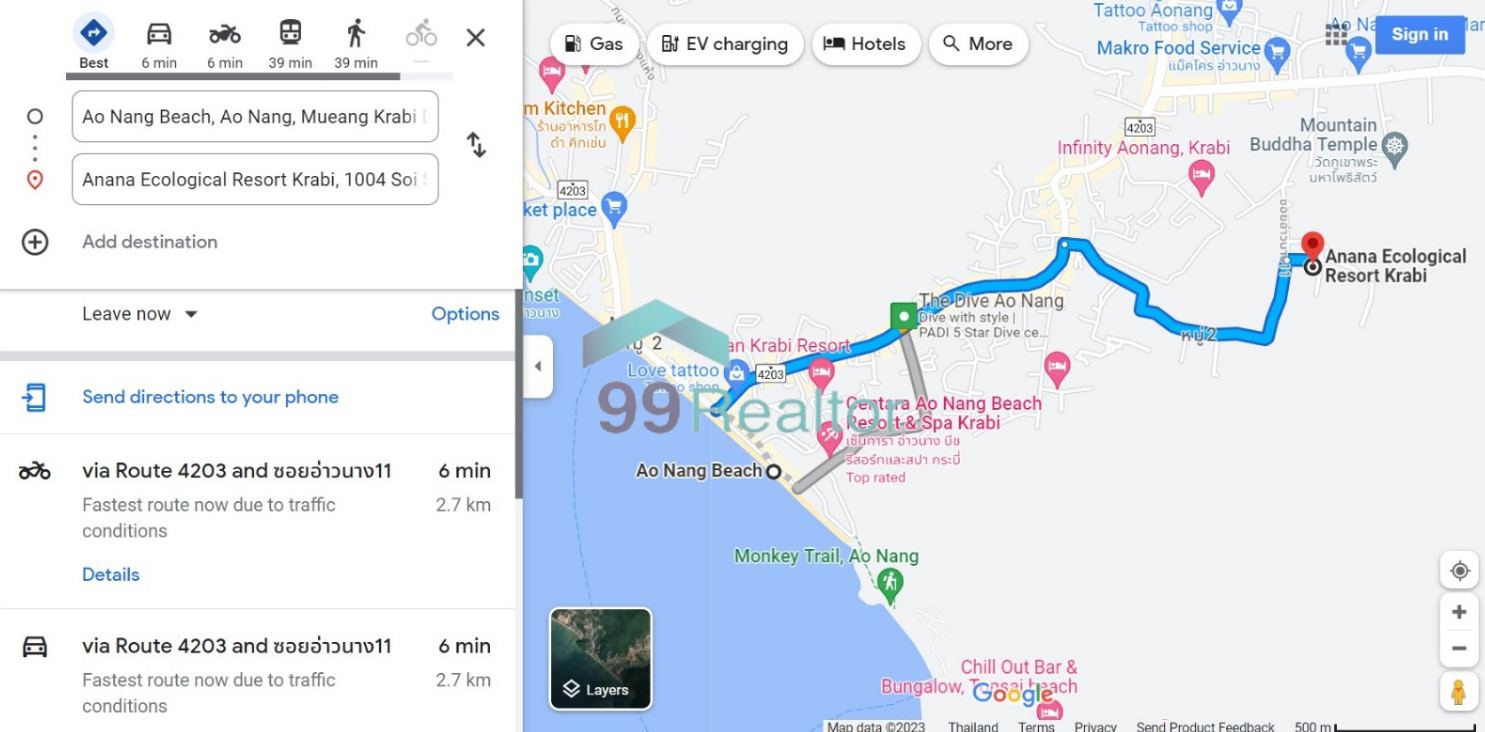Open the Layers satellite thumbnail
The image size is (1485, 732).
click(x=601, y=659)
